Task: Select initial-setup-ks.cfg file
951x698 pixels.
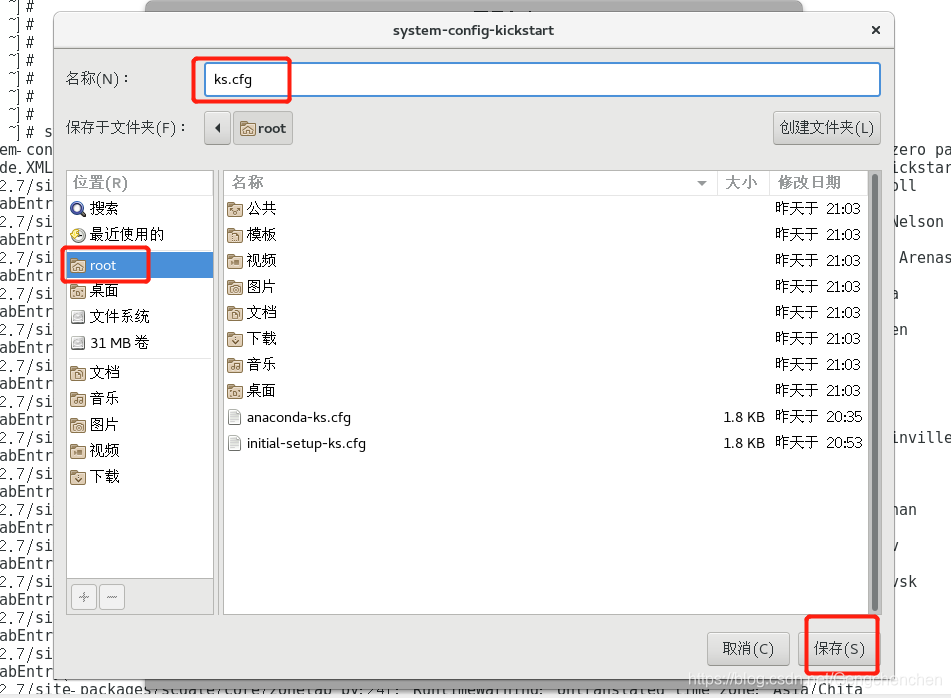Action: (x=546, y=443)
